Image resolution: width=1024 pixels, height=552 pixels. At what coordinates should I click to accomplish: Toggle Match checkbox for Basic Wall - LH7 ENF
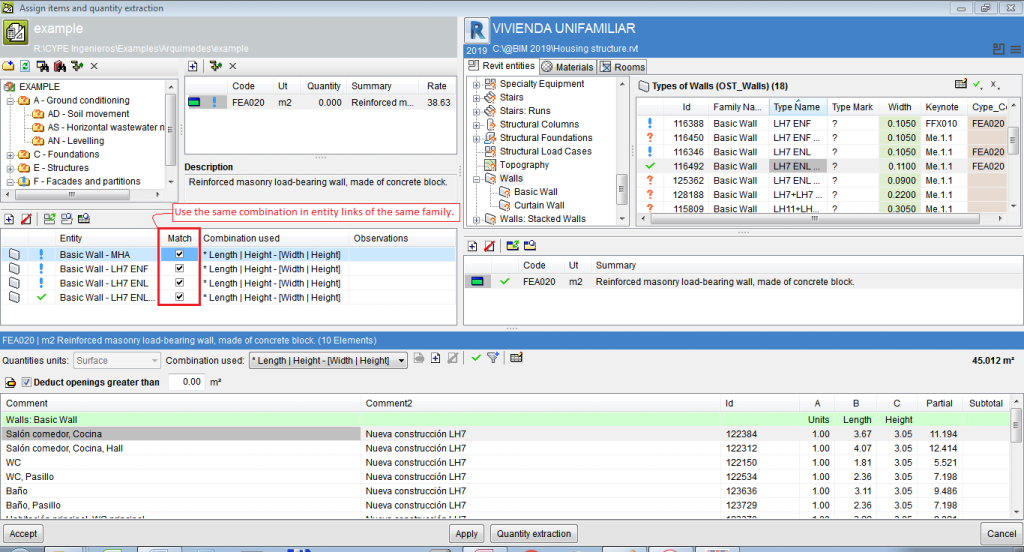click(180, 268)
